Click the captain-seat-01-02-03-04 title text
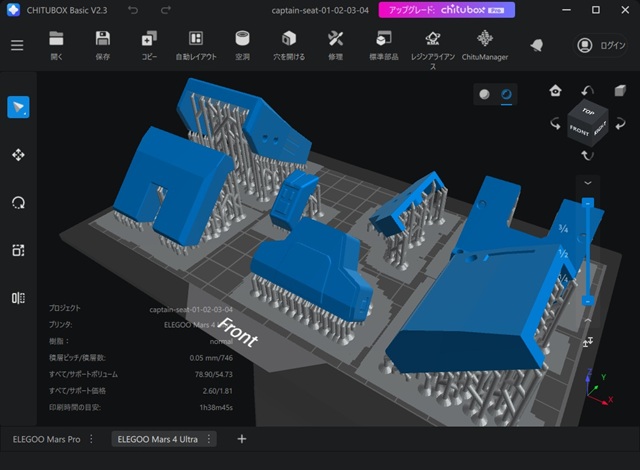 tap(320, 10)
